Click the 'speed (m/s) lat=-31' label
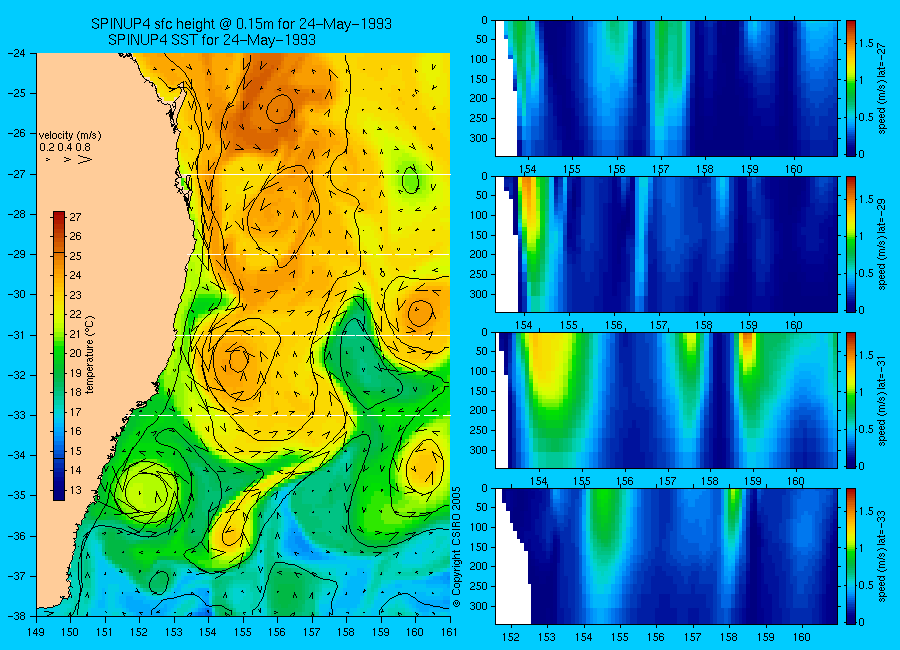 (x=882, y=400)
